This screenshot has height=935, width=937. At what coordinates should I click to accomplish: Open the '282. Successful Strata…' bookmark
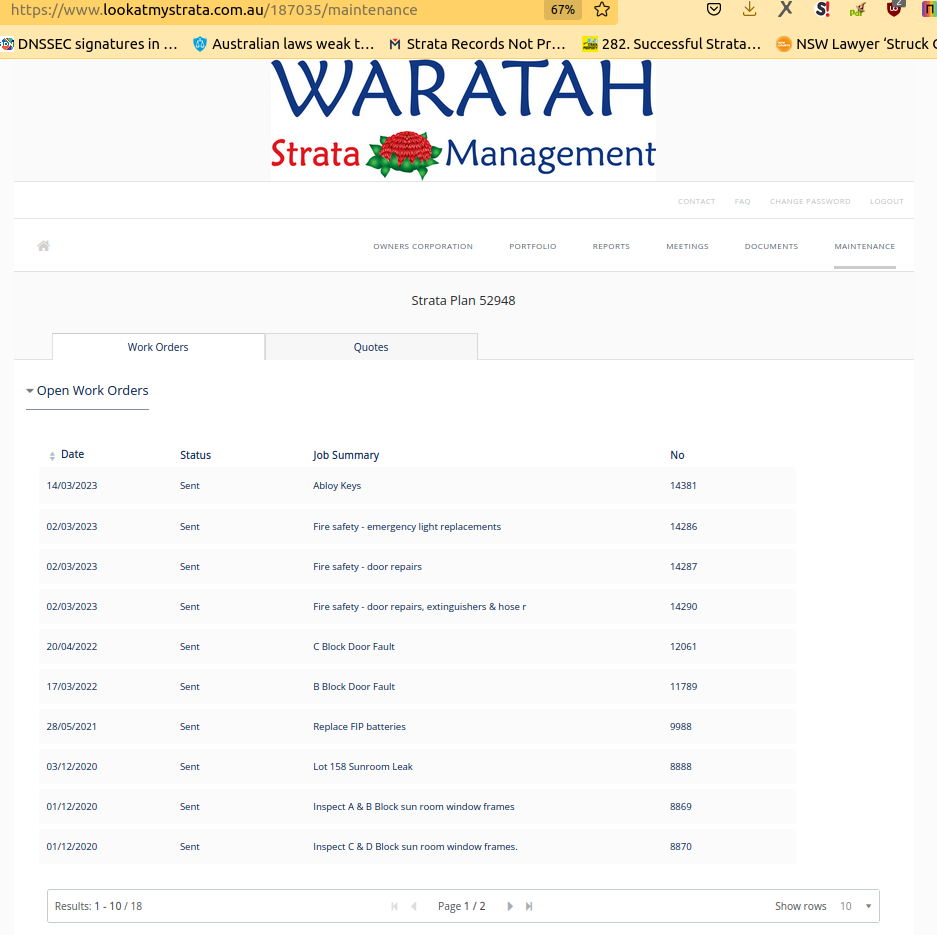tap(672, 44)
